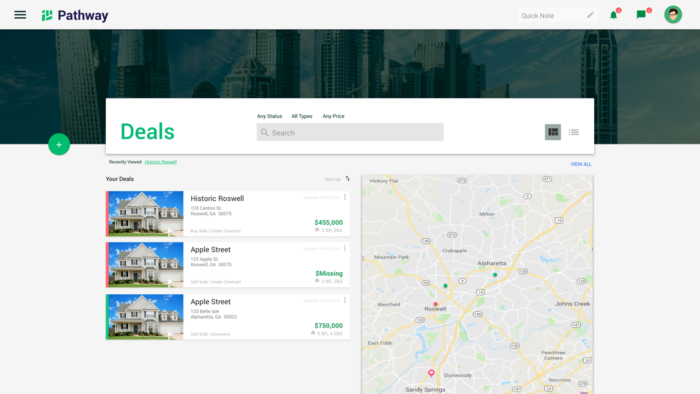The height and width of the screenshot is (394, 700).
Task: Open options for Apple Street $Missing deal
Action: [345, 248]
